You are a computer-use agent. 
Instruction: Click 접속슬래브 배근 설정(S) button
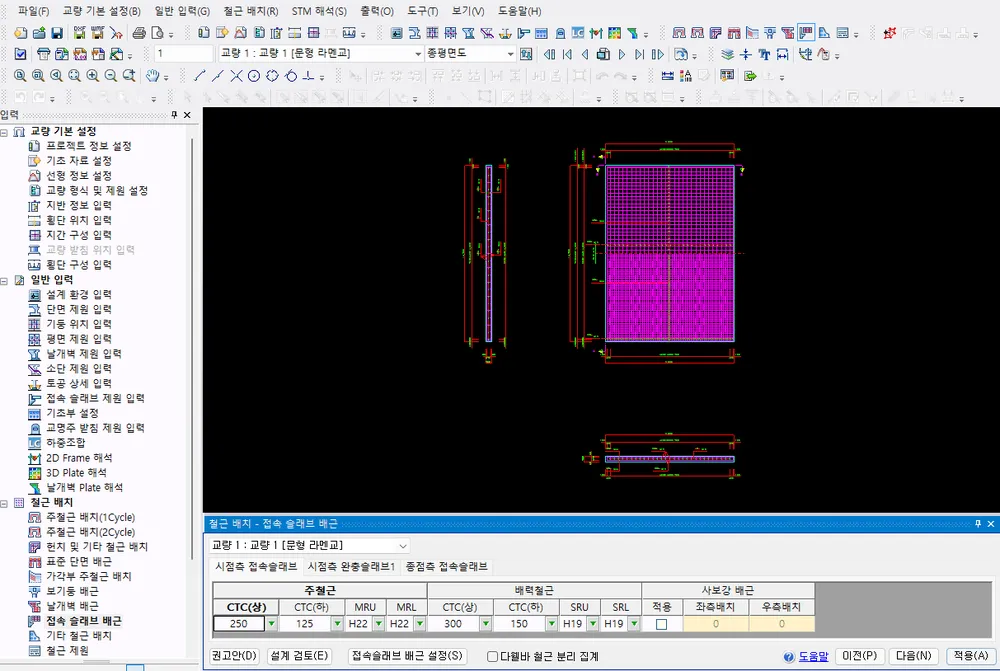coord(408,656)
